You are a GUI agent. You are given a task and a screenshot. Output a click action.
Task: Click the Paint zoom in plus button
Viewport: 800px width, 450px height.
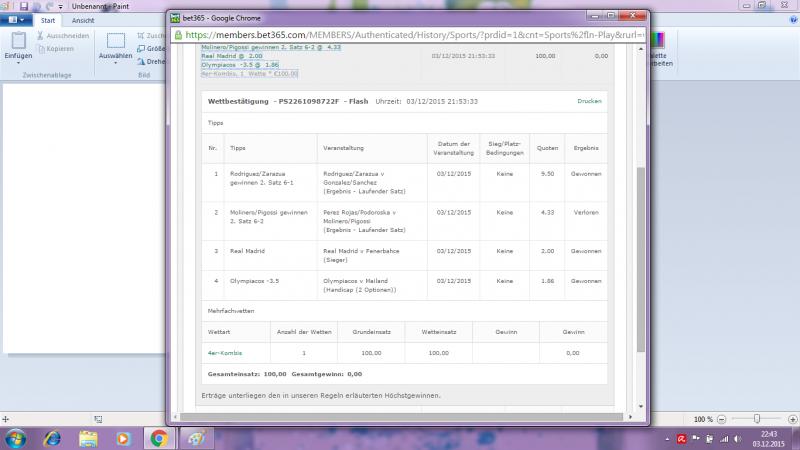[x=792, y=419]
